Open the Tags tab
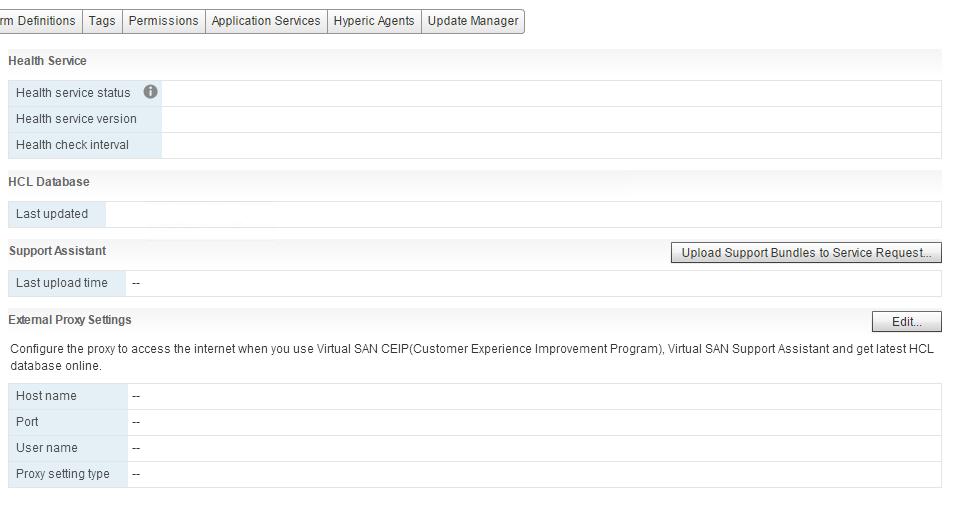This screenshot has width=953, height=512. [102, 21]
